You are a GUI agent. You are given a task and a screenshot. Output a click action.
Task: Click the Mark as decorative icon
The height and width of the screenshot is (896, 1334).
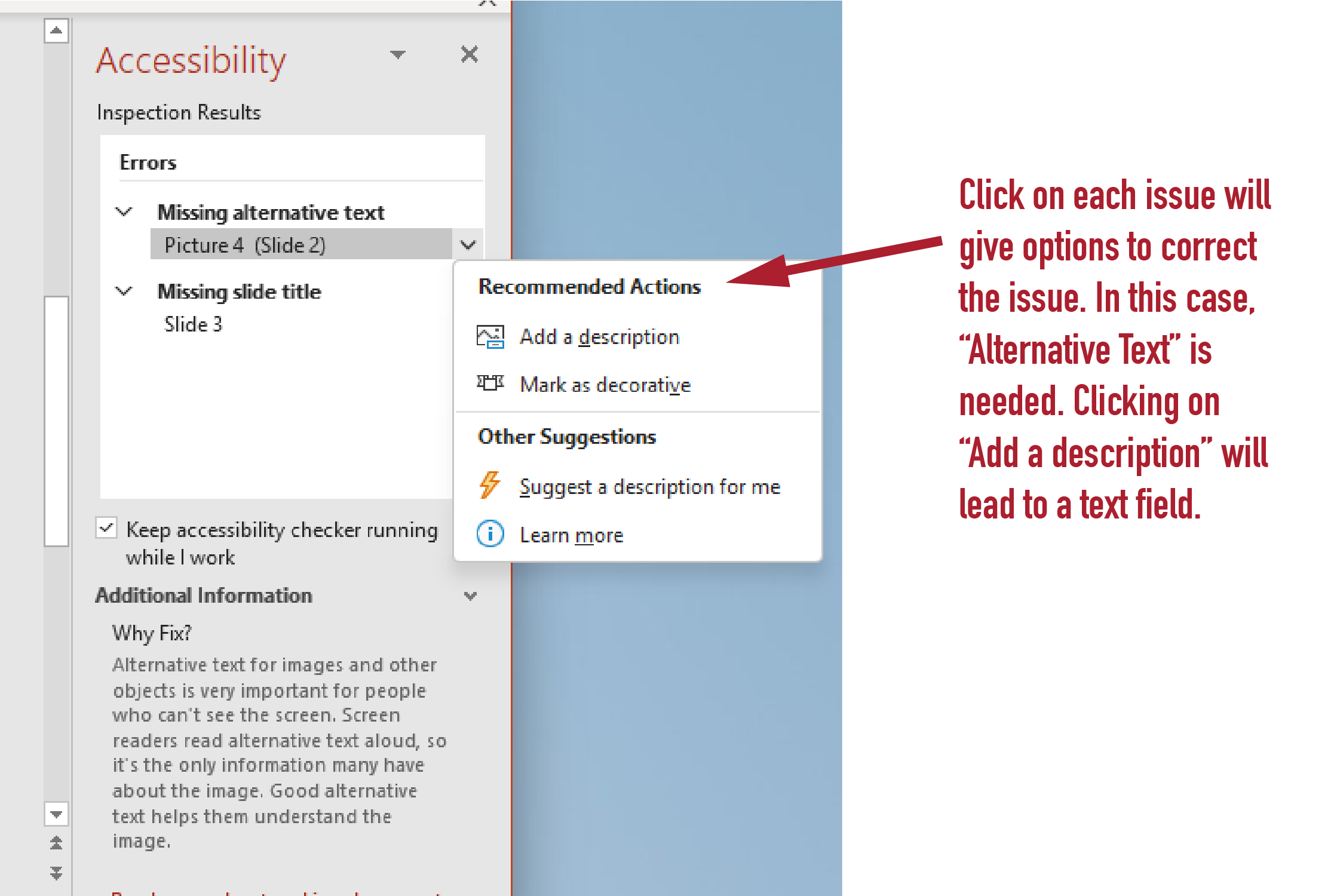(x=490, y=383)
